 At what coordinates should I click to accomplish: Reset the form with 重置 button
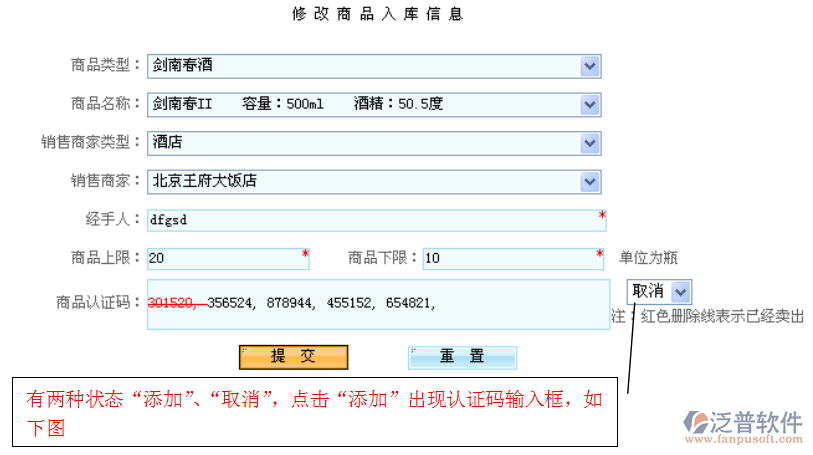[462, 357]
